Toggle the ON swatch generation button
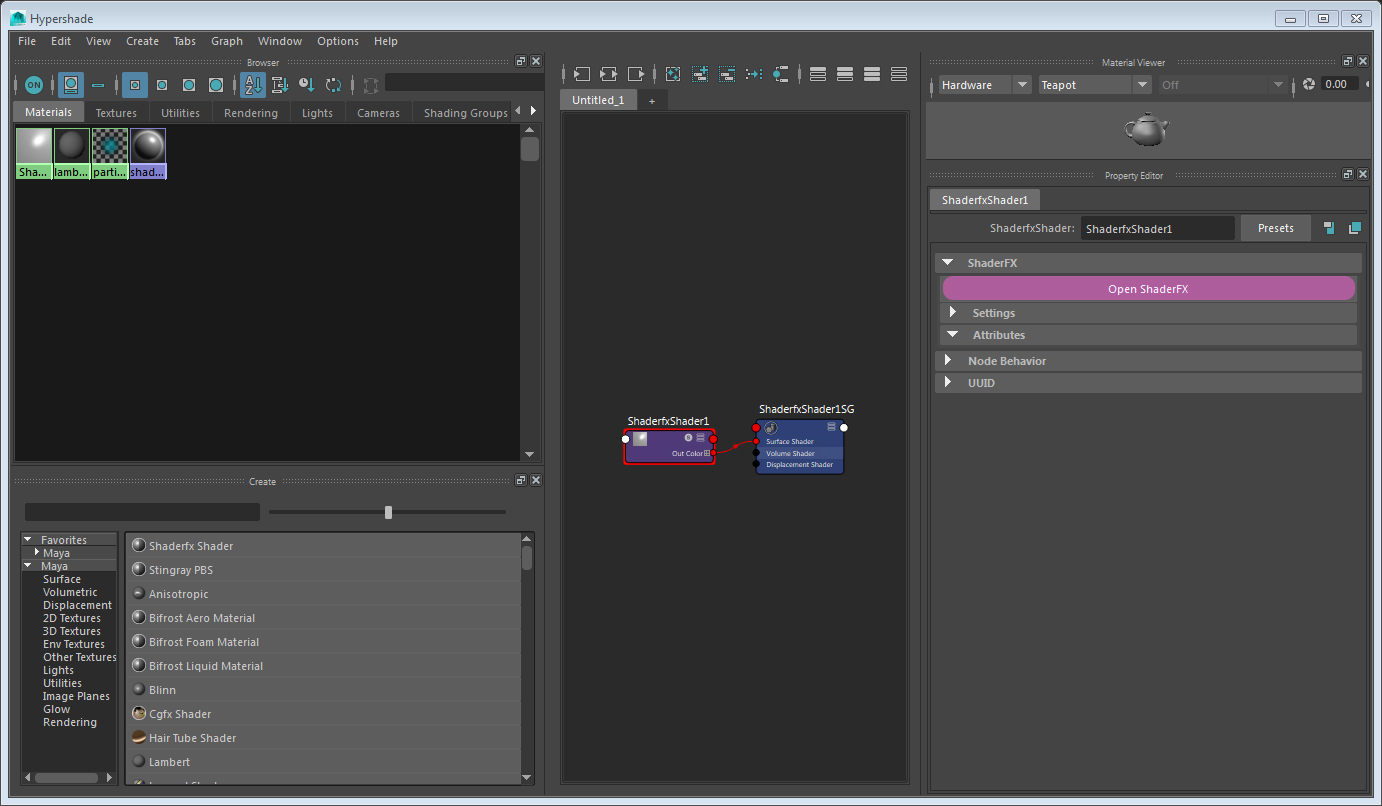Screen dimensions: 1382x806 34,85
